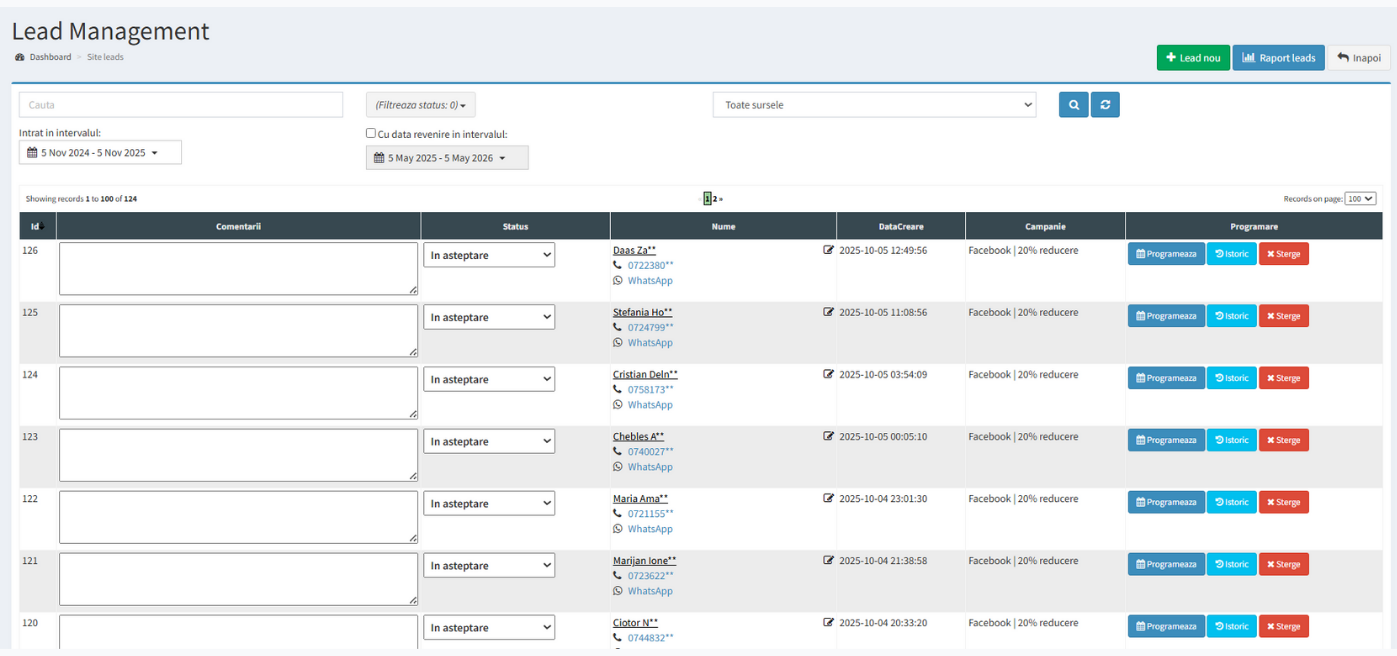
Task: Open the Filtreaza status dropdown
Action: click(x=420, y=105)
